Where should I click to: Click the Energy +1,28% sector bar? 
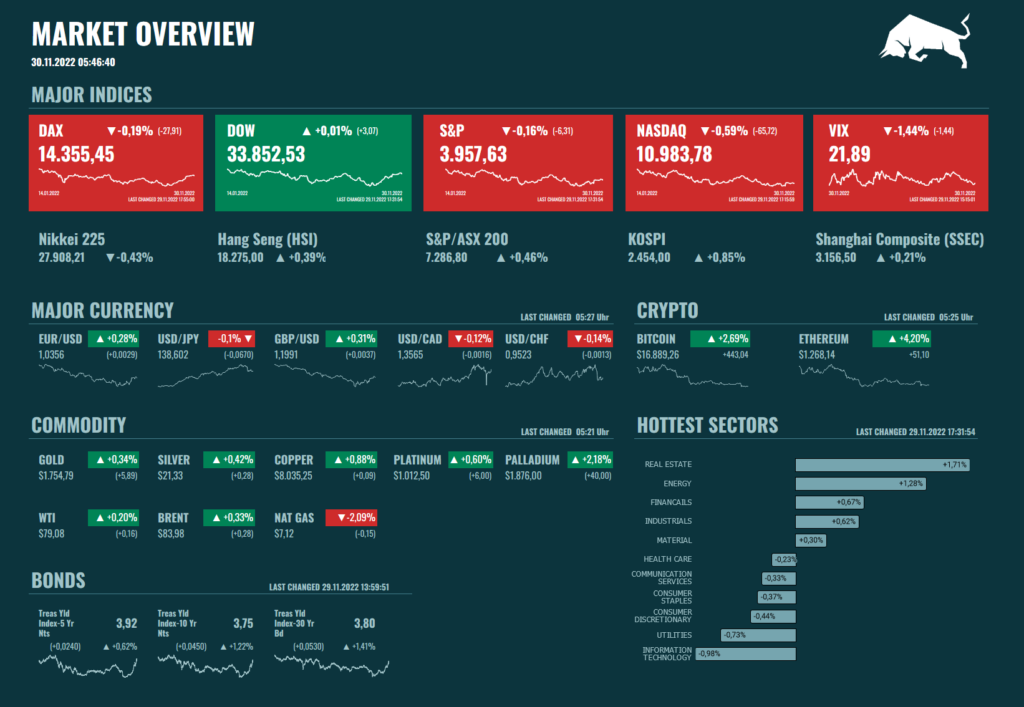pos(861,484)
